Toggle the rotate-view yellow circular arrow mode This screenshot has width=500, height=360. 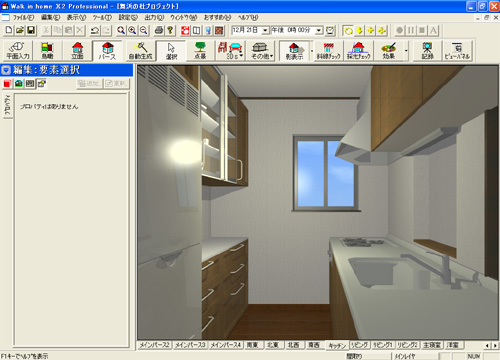(348, 31)
